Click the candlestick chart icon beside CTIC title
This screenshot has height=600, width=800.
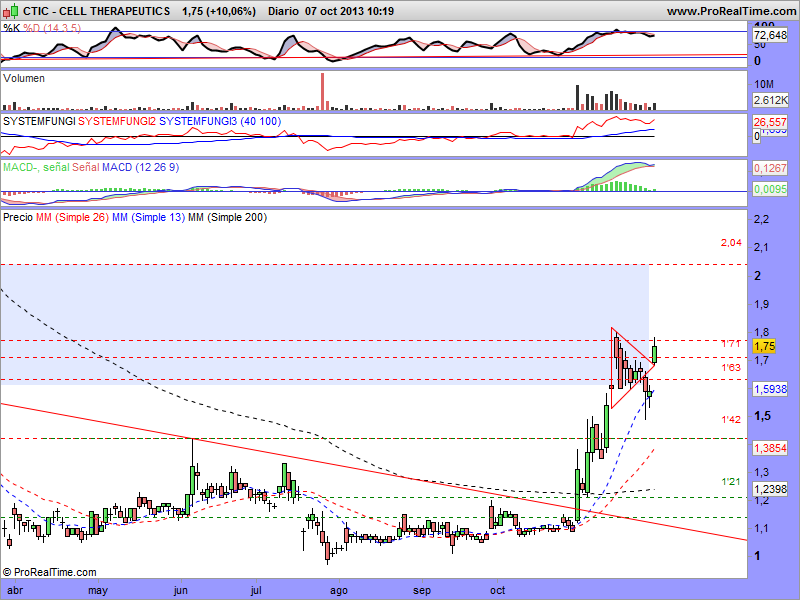pos(11,10)
